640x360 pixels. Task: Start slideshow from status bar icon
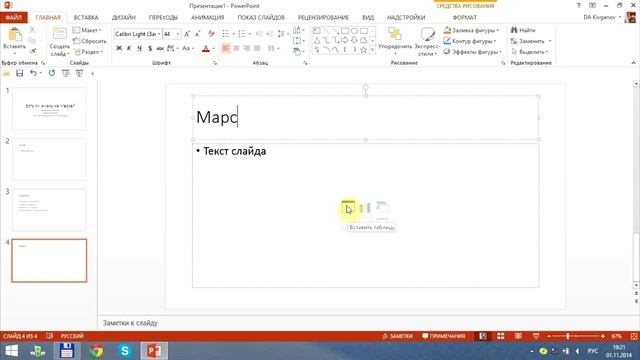[536, 336]
